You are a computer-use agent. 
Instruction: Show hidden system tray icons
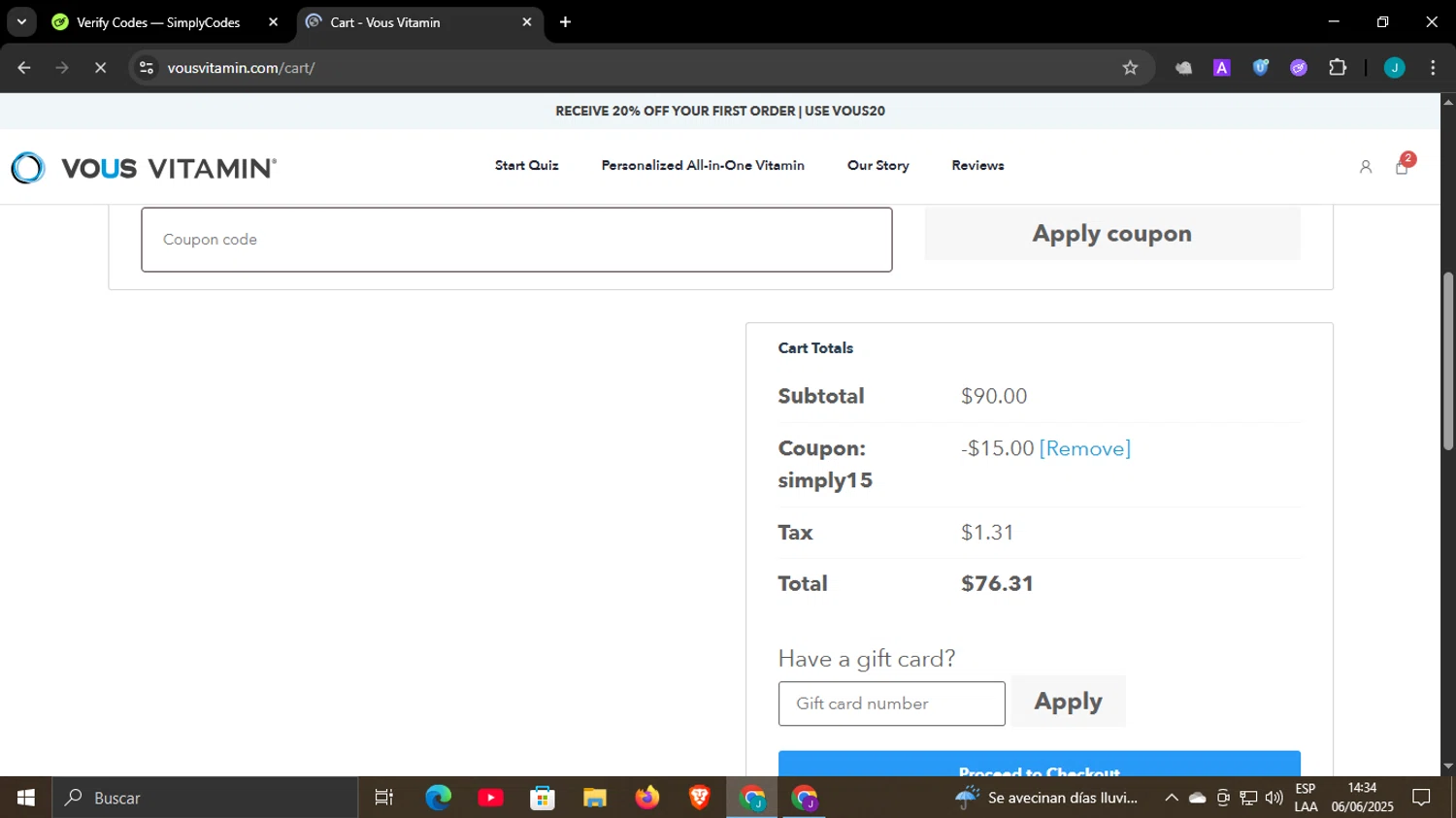(x=1172, y=798)
